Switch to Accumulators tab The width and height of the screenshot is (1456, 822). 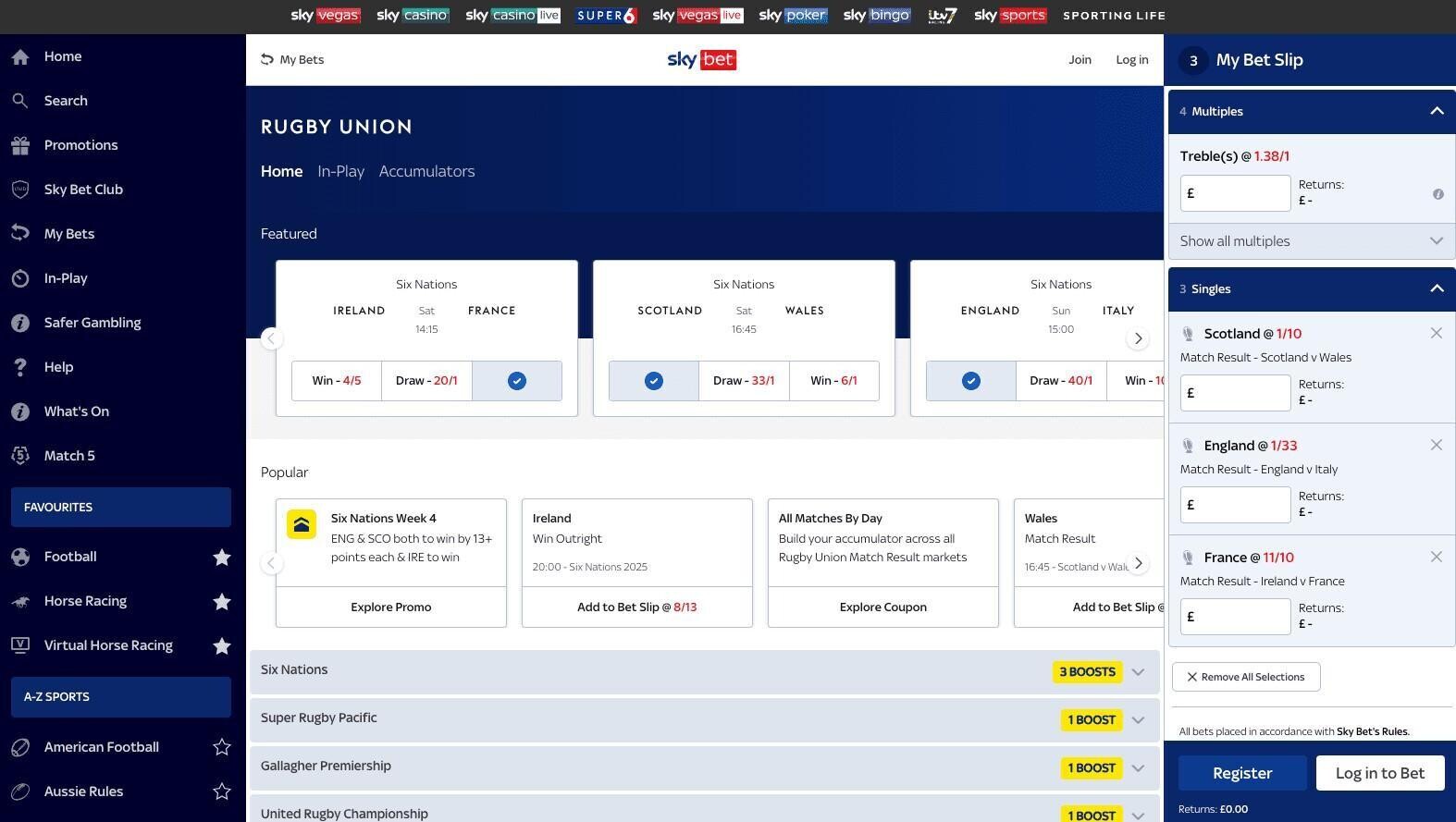[426, 172]
